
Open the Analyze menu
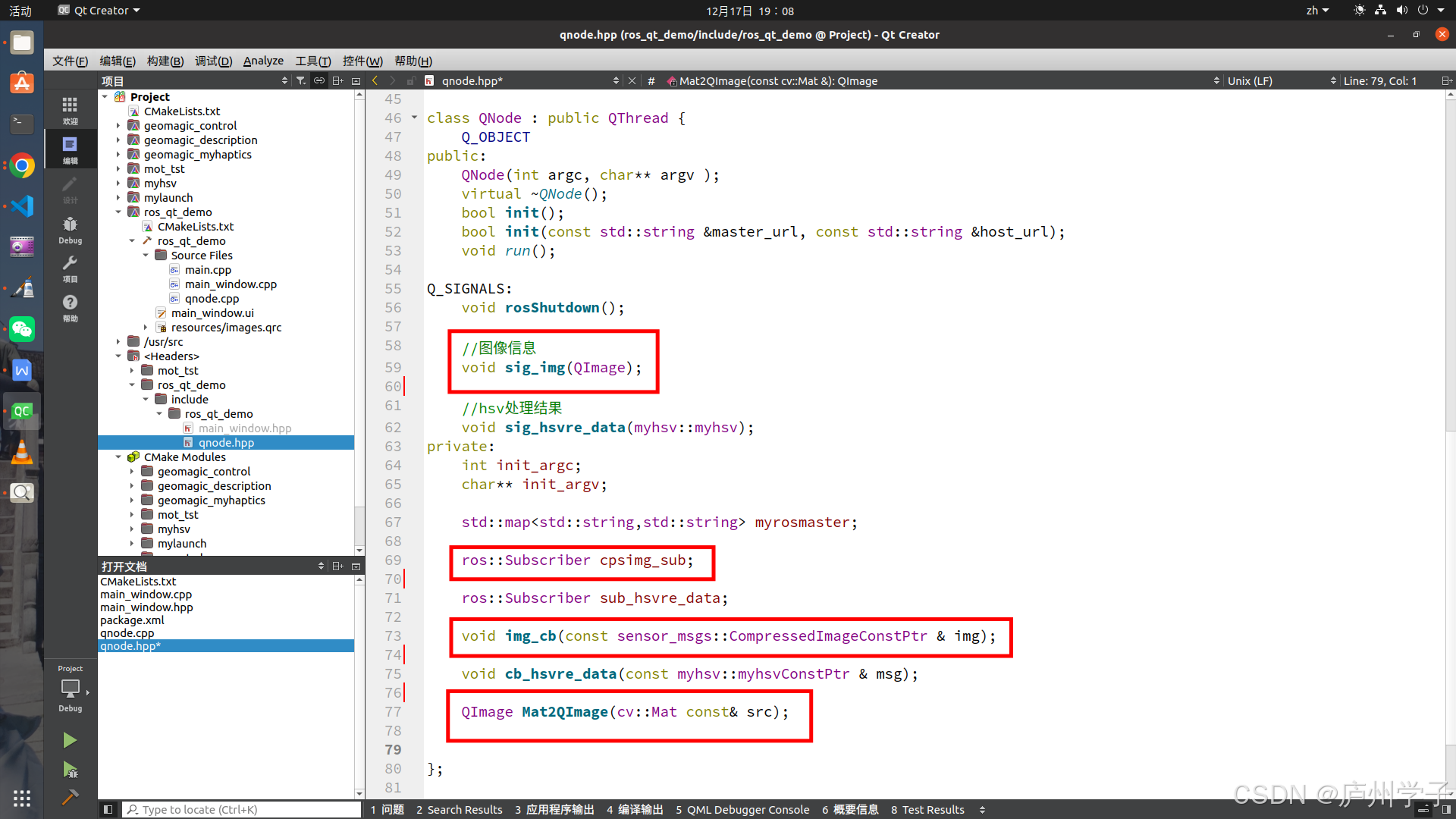(262, 61)
